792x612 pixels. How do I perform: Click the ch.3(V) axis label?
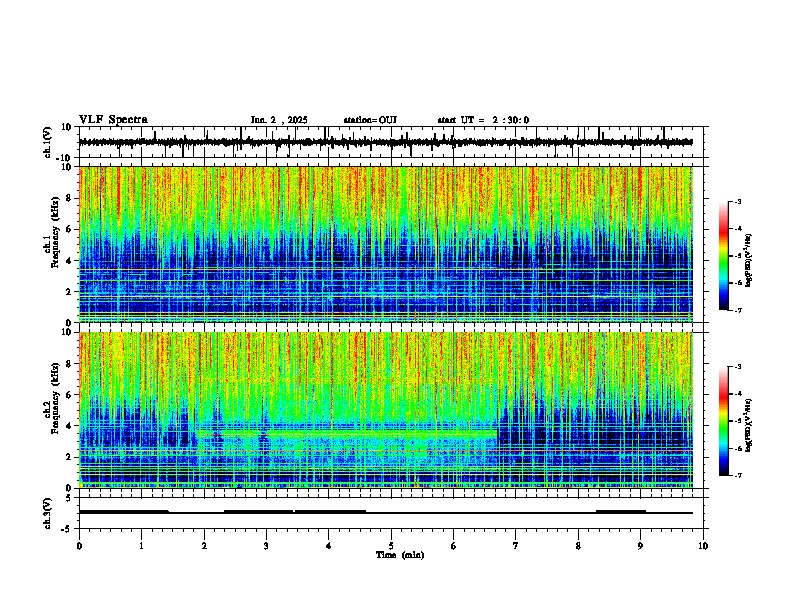(x=48, y=513)
